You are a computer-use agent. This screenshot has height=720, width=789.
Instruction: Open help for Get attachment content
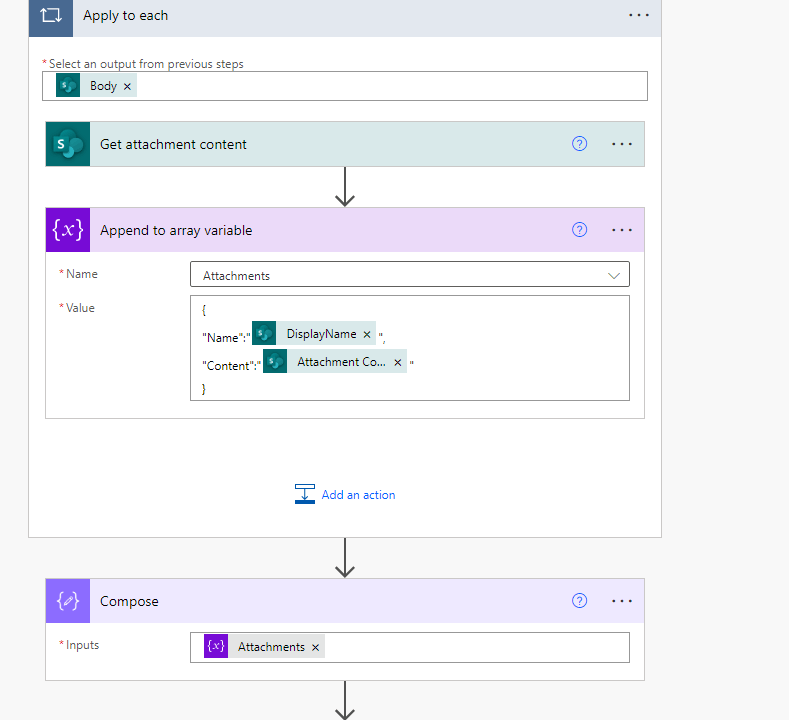point(579,144)
